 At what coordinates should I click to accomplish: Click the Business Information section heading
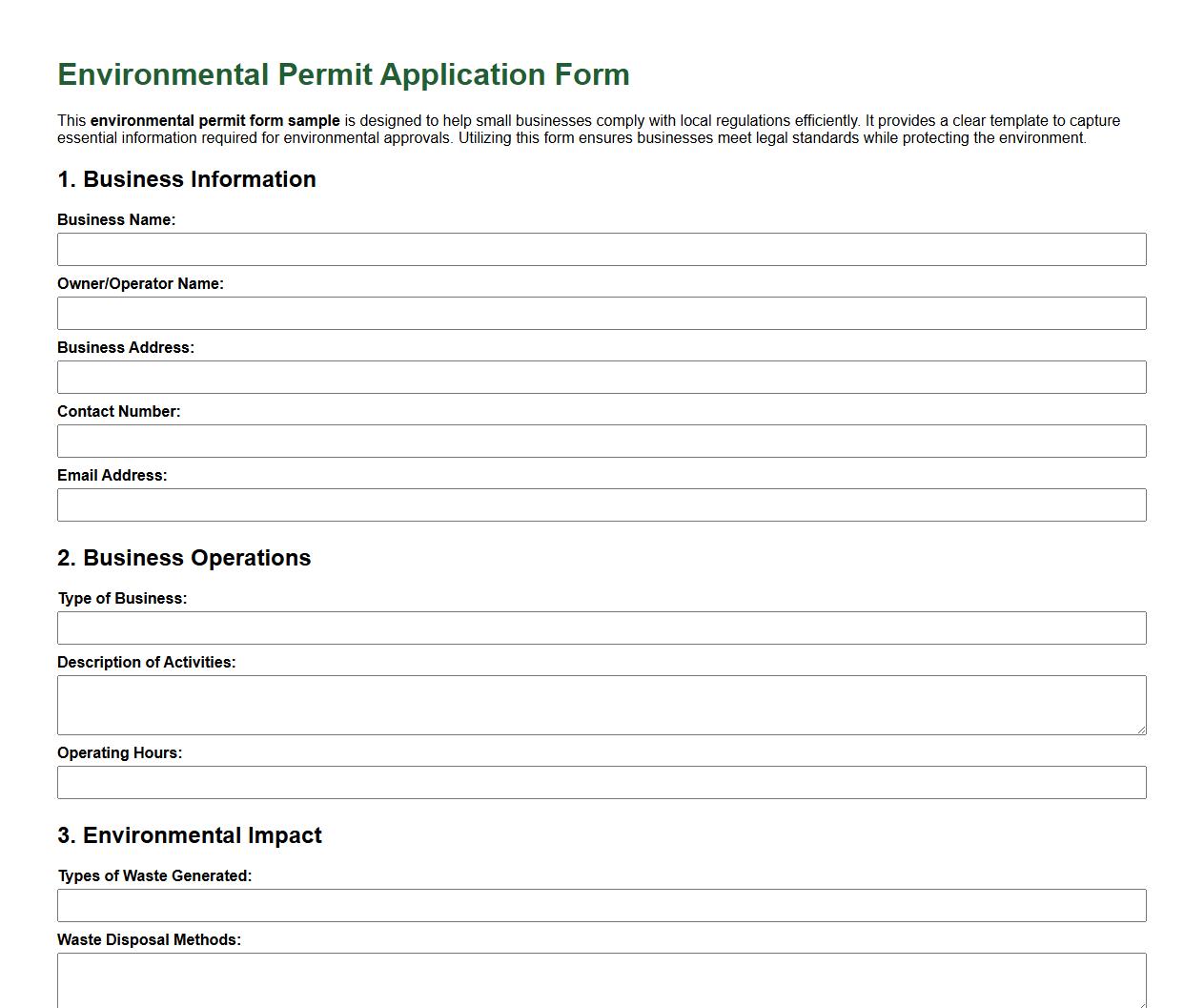(187, 179)
